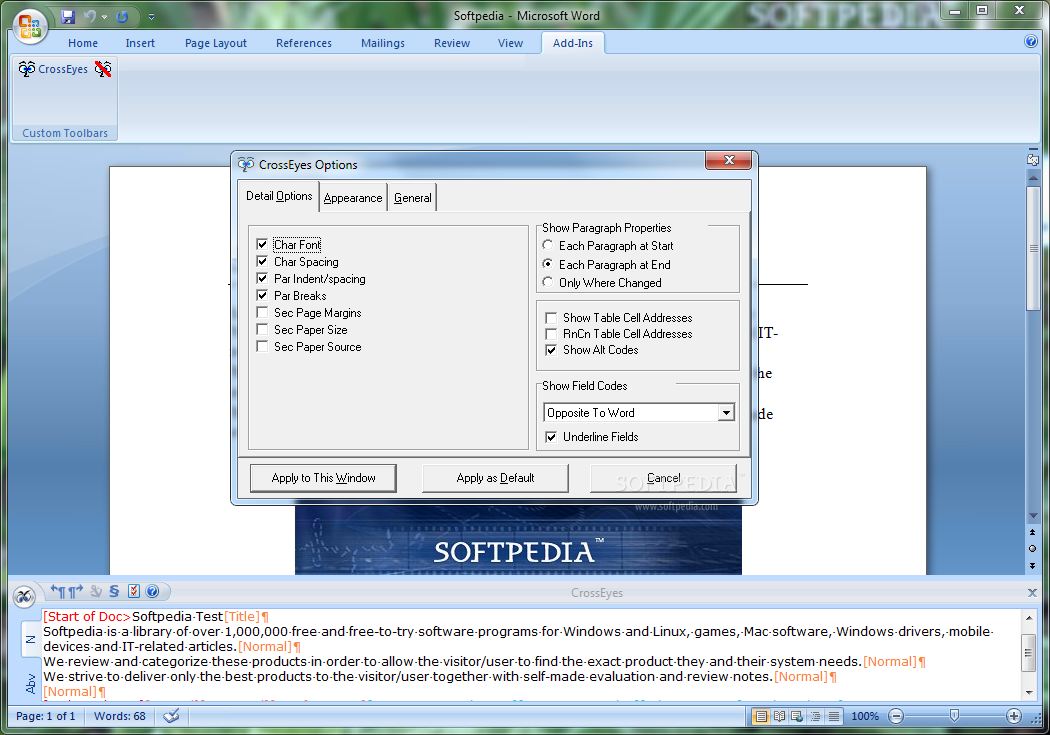Screen dimensions: 1050x735
Task: Select Only Where Changed radio
Action: click(x=548, y=282)
